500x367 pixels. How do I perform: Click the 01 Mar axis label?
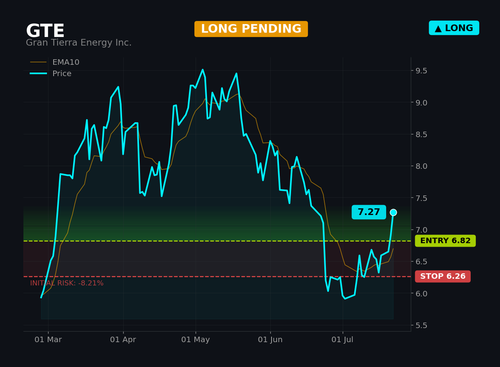pyautogui.click(x=48, y=340)
